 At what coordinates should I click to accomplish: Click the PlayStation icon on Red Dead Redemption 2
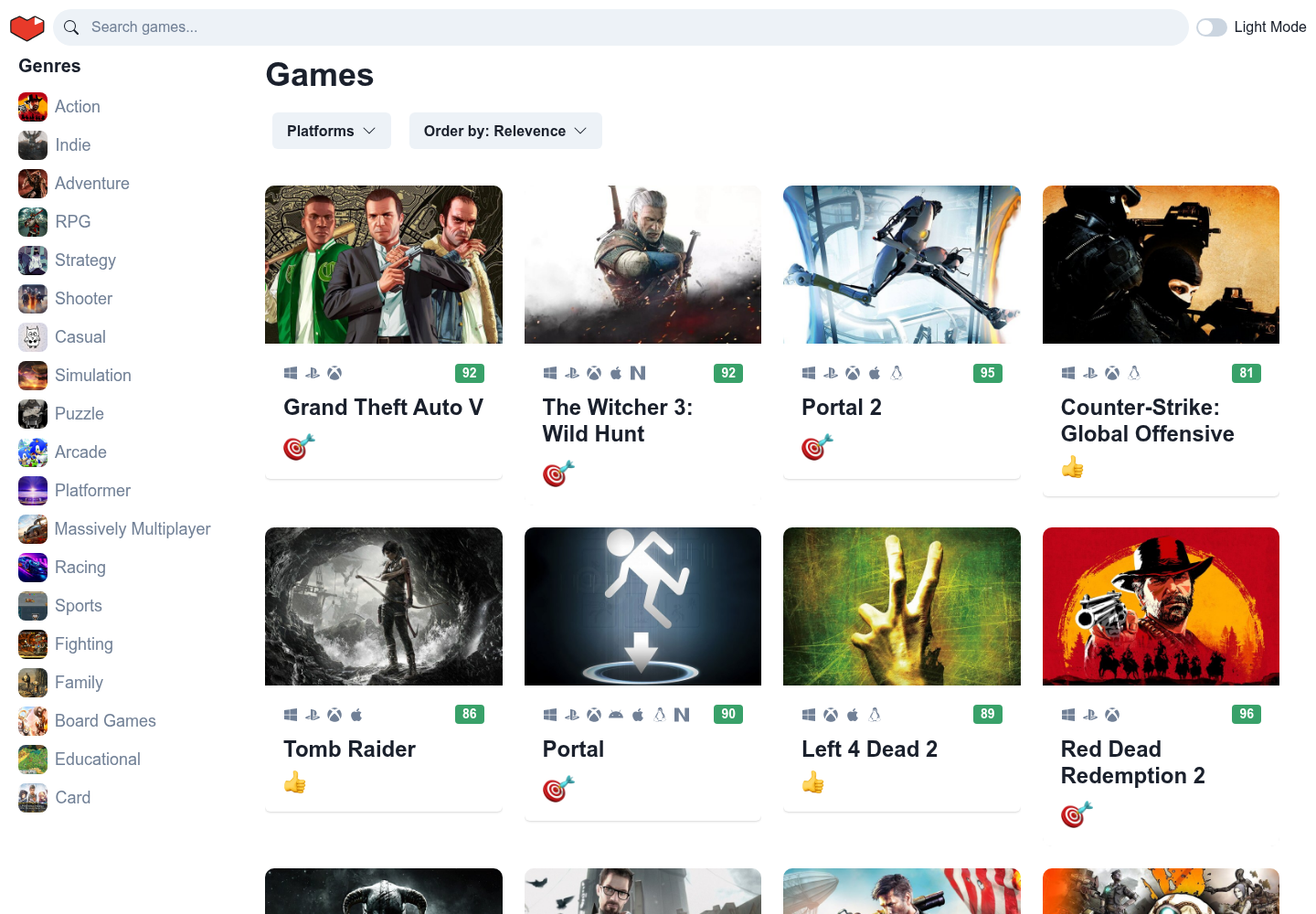pos(1090,715)
